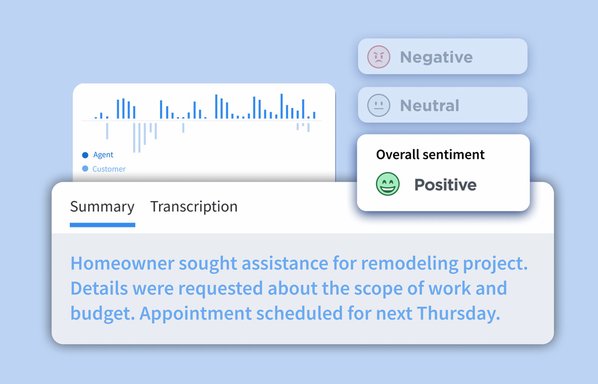Select the Neutral sentiment option

442,105
